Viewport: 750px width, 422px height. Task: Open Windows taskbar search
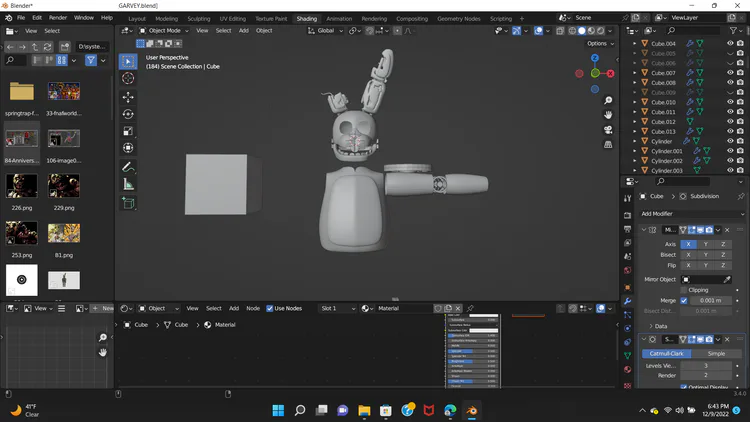[300, 411]
